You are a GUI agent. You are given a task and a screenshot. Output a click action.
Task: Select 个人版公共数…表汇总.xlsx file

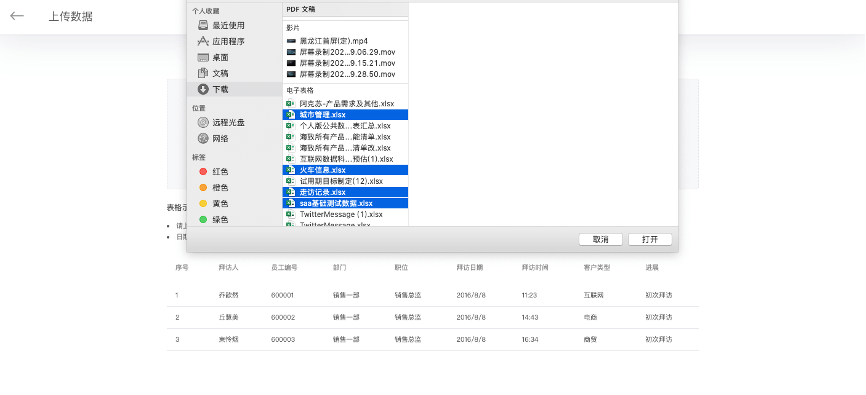pyautogui.click(x=346, y=125)
